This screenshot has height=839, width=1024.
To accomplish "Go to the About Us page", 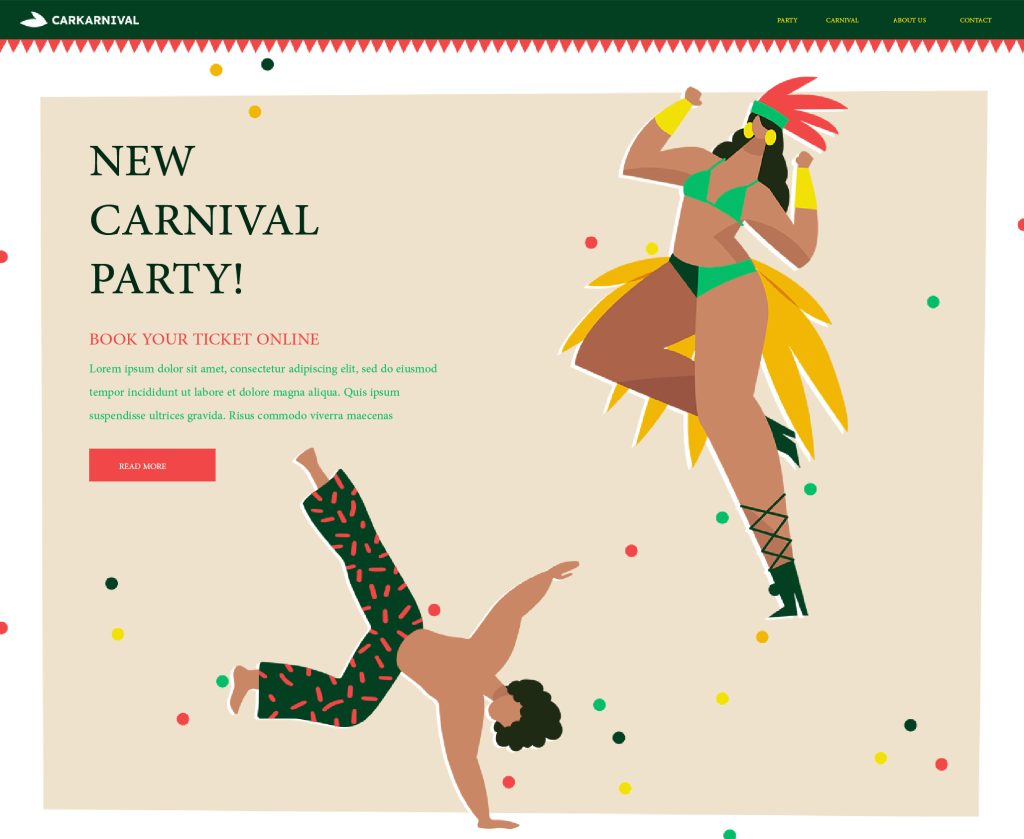I will (x=909, y=20).
